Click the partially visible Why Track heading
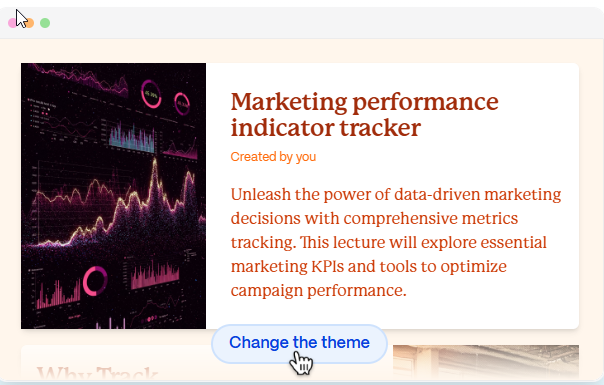 97,372
